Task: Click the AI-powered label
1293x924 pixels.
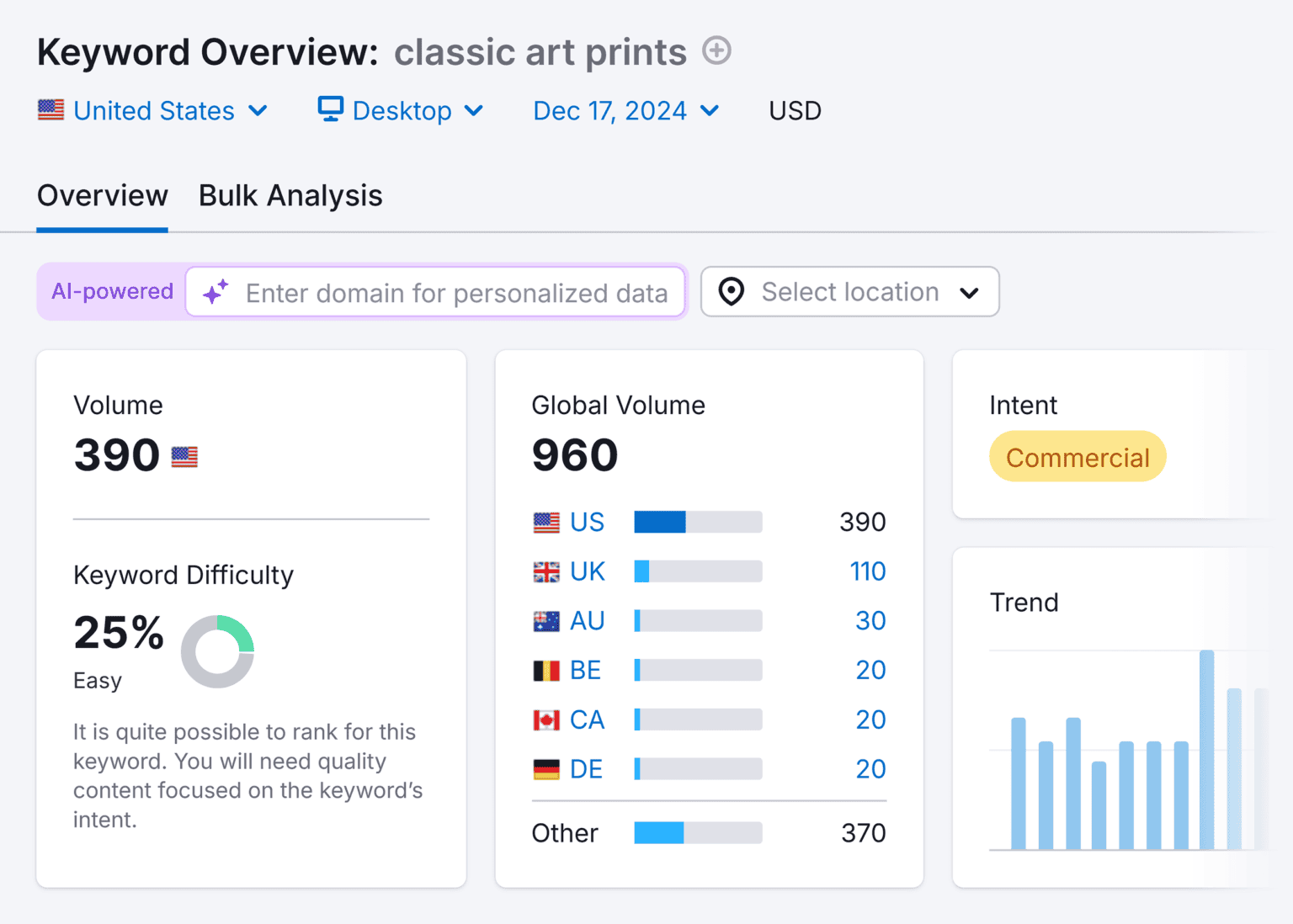Action: [x=111, y=291]
